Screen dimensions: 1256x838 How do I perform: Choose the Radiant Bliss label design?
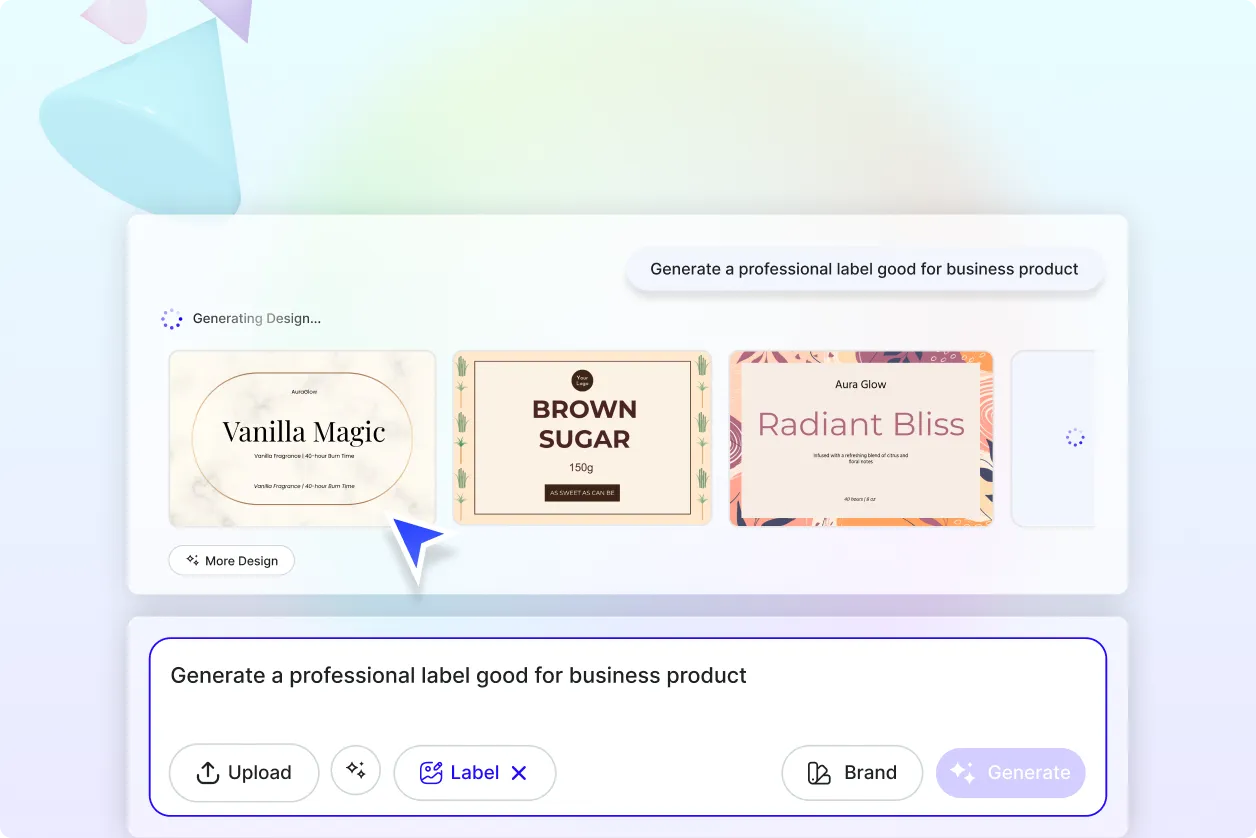click(860, 438)
